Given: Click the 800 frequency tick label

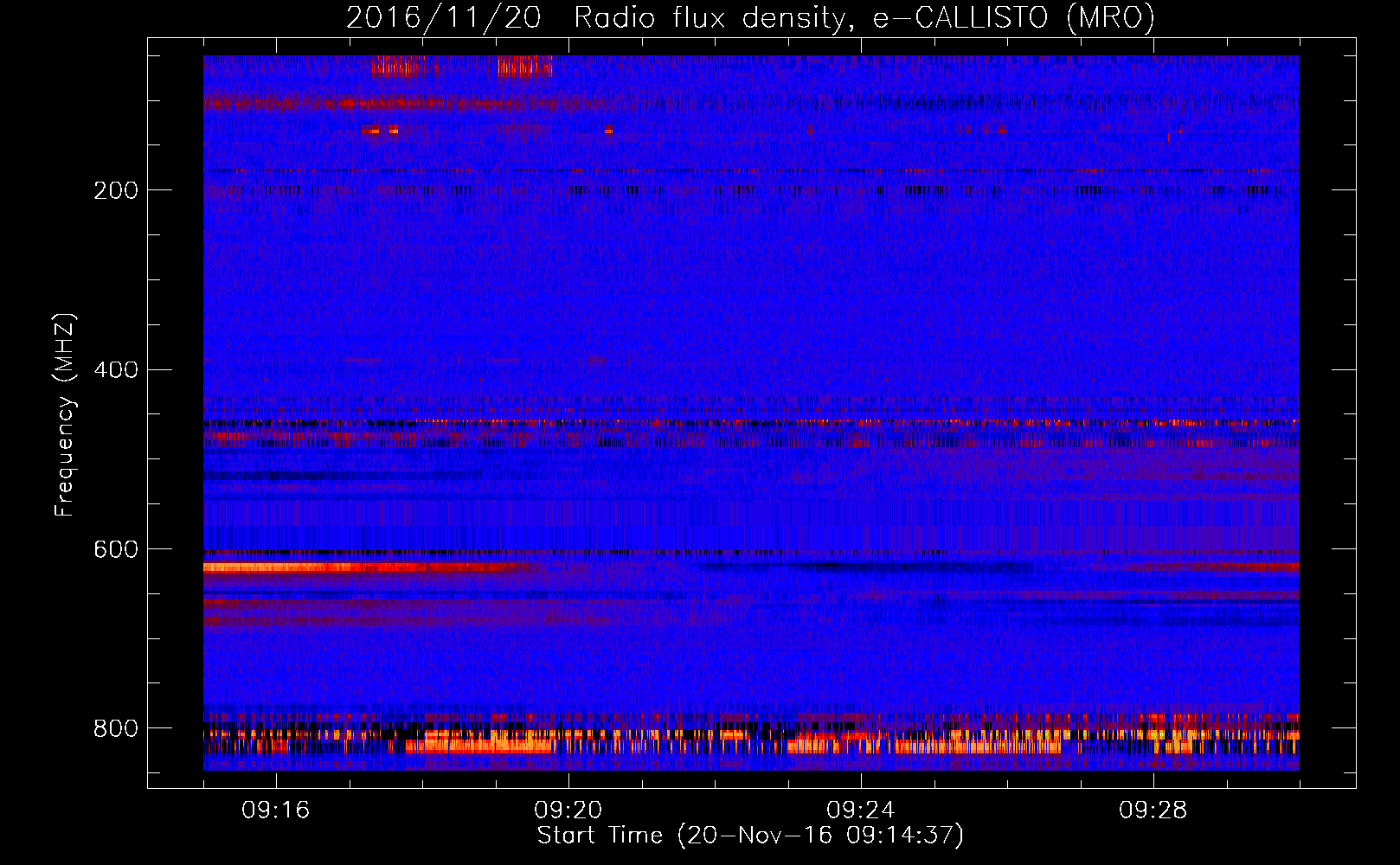Looking at the screenshot, I should (x=116, y=728).
